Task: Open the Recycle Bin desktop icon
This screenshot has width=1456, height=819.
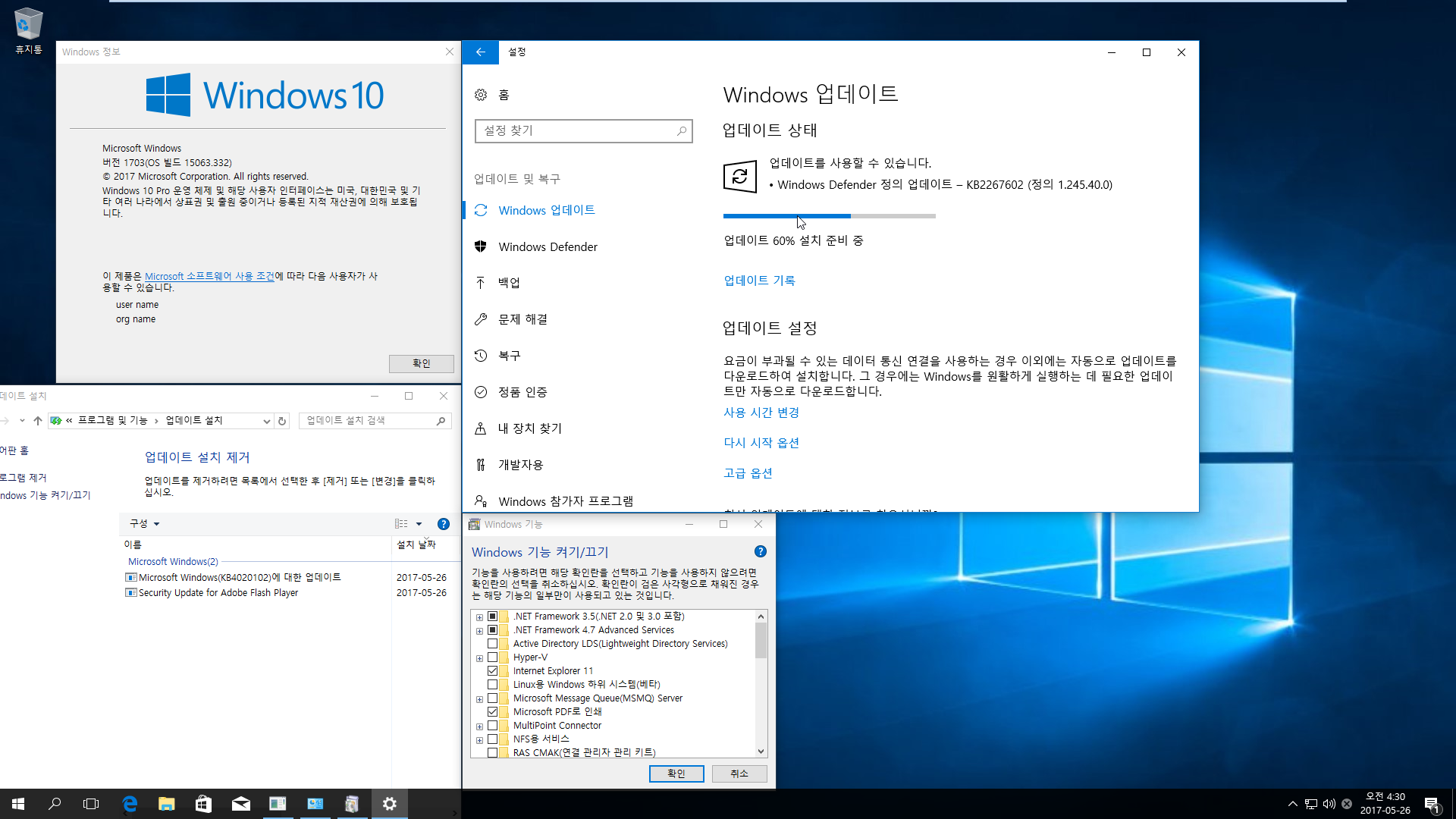Action: coord(28,30)
